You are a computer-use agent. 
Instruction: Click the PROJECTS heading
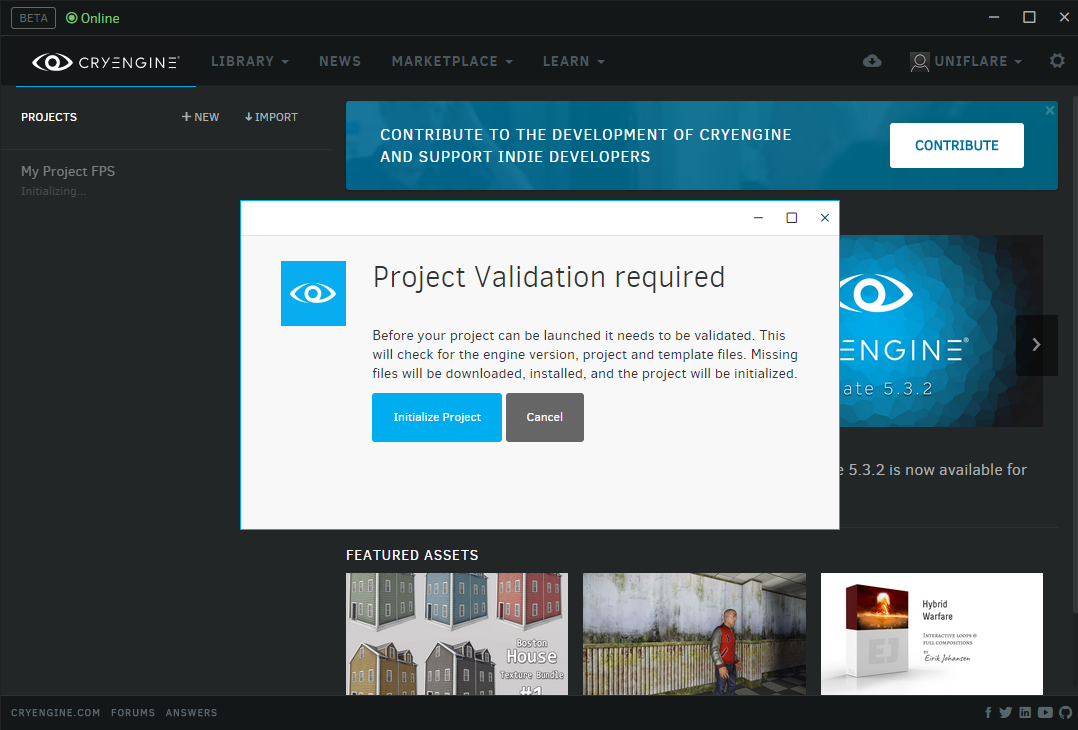coord(49,117)
